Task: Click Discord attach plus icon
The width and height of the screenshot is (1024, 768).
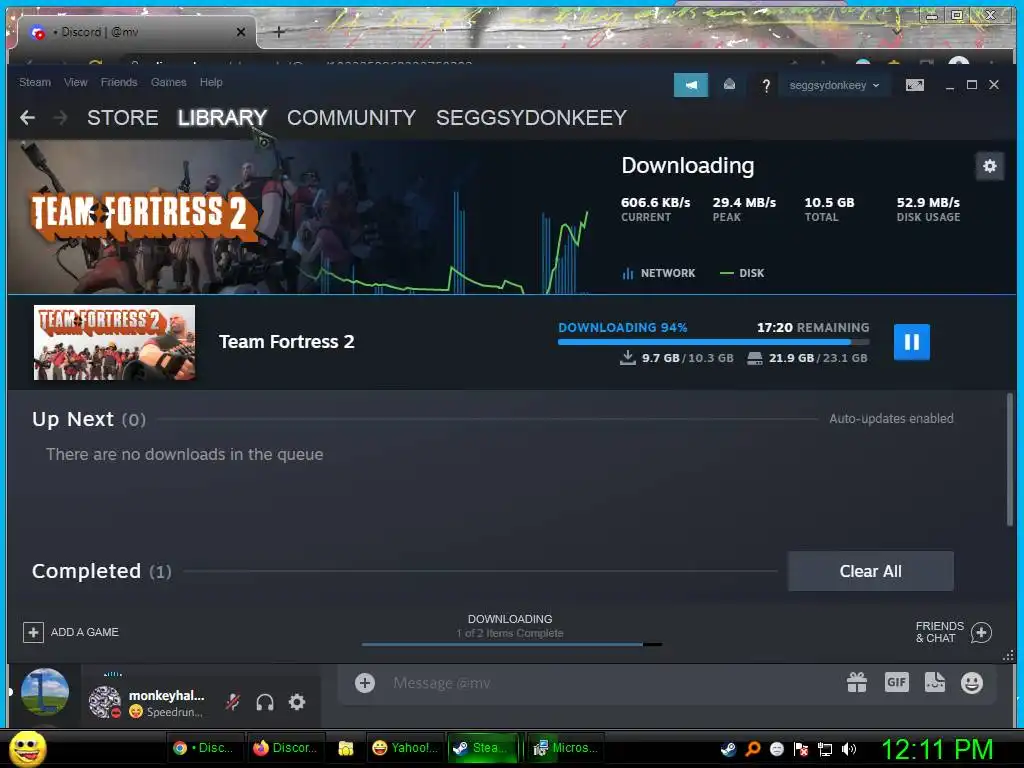Action: click(364, 683)
